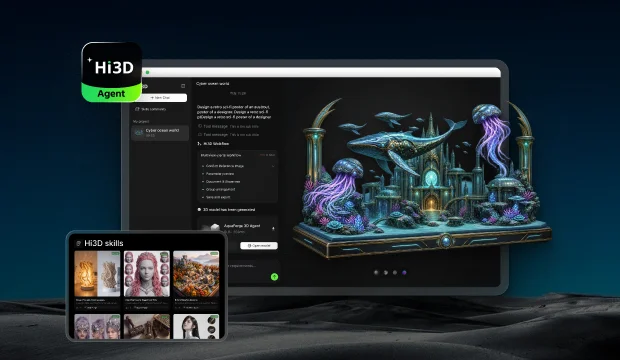Screen dimensions: 620x360
Task: Collapse the sidebar using the panel icon
Action: pos(183,86)
